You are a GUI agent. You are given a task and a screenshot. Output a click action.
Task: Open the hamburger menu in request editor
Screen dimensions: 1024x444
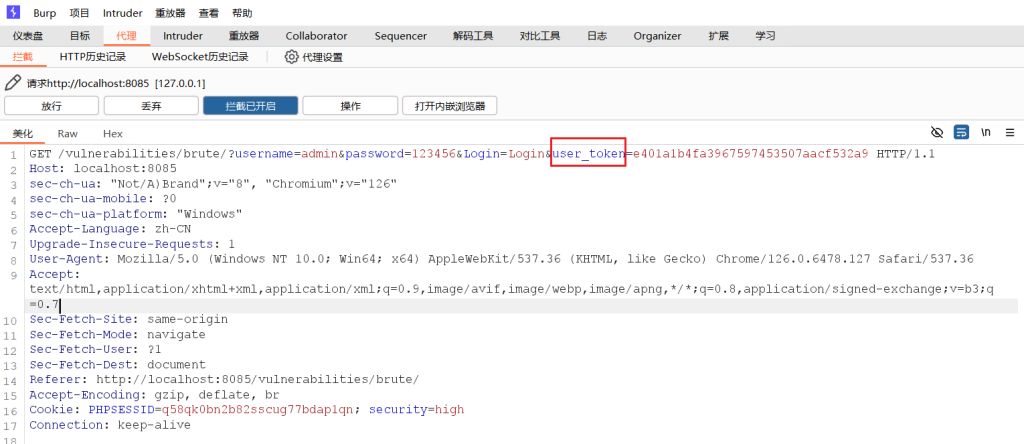coord(1009,133)
